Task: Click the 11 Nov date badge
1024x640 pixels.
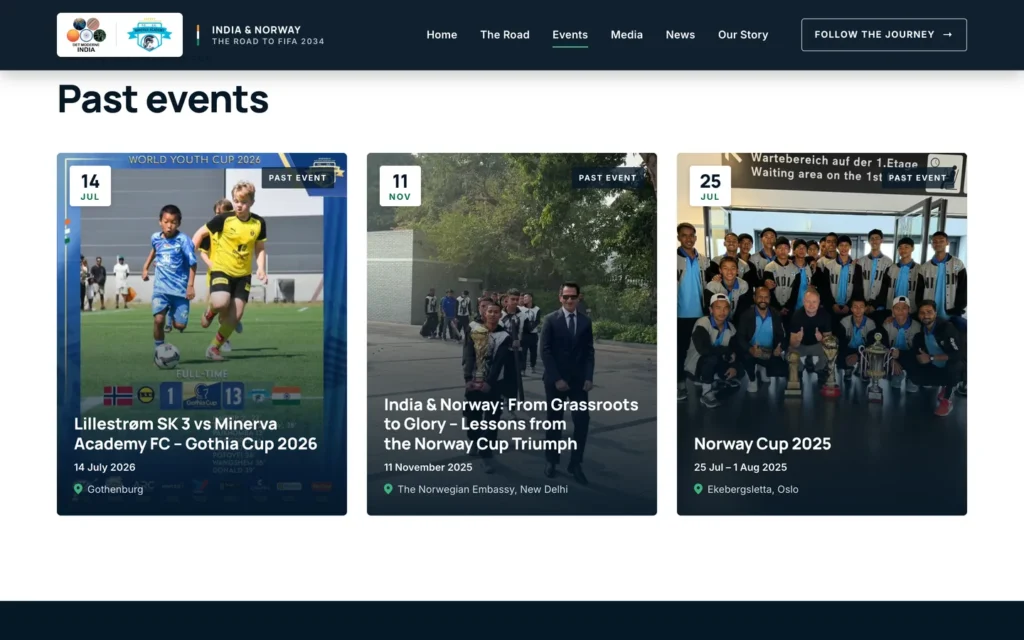Action: [x=400, y=186]
